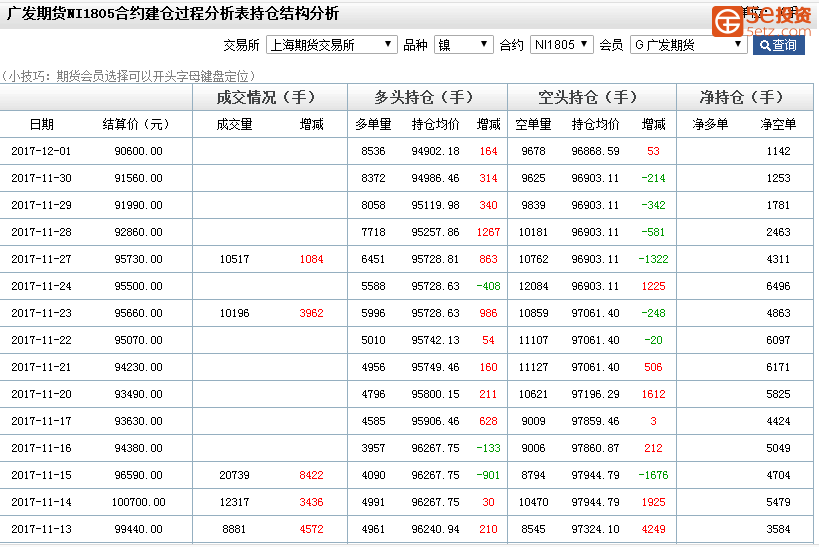Screen dimensions: 819x547
Task: Click the green short change -1322
Action: pyautogui.click(x=653, y=259)
